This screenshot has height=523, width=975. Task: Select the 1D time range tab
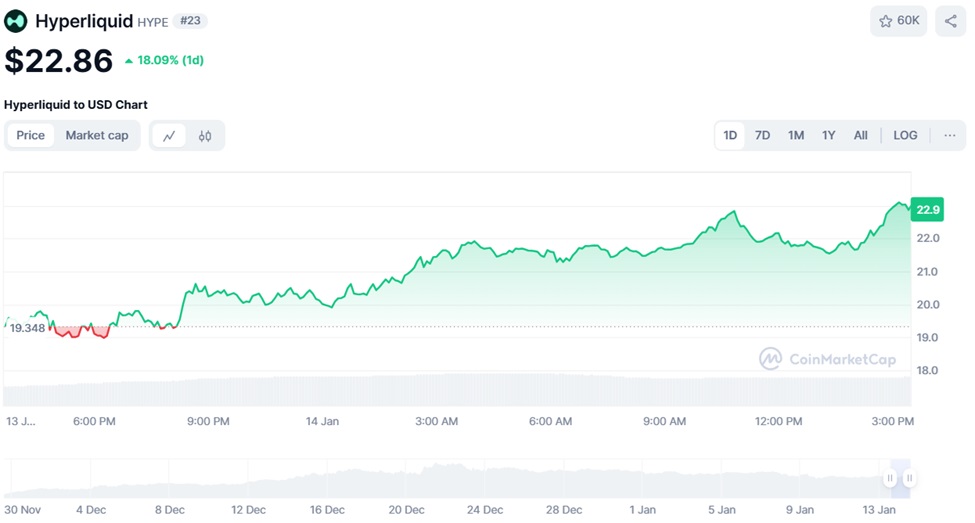730,135
